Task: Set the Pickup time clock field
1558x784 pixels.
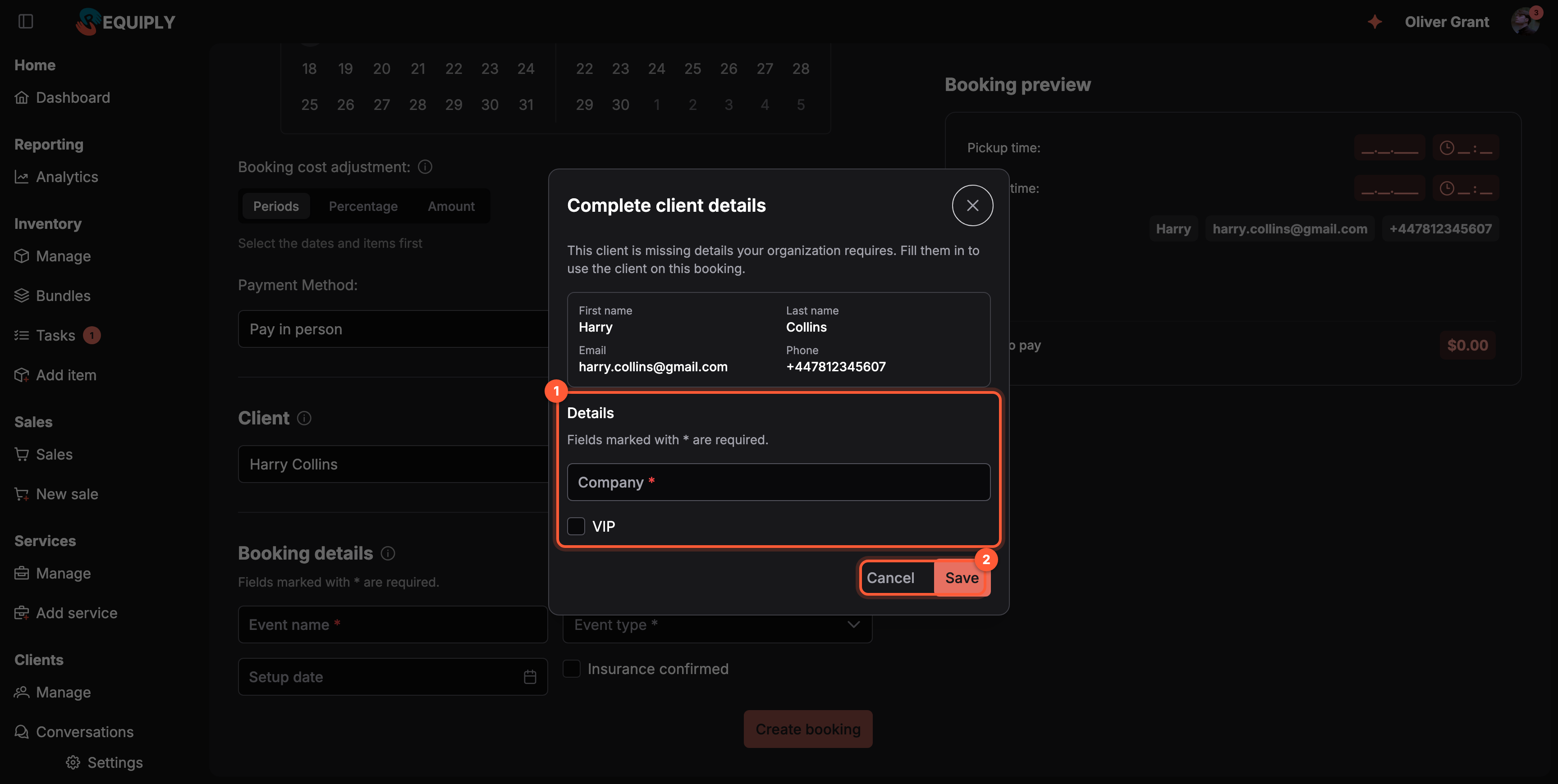Action: pyautogui.click(x=1466, y=148)
